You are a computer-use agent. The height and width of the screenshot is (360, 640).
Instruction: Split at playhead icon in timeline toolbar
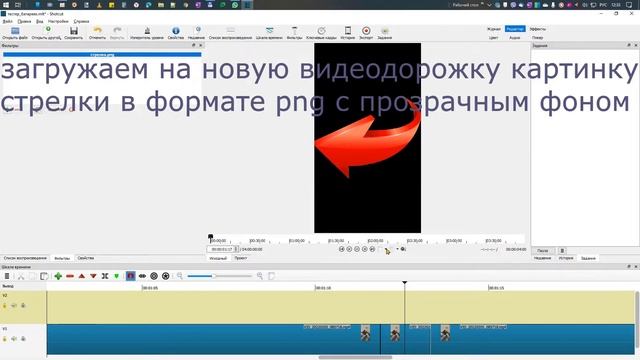point(105,276)
